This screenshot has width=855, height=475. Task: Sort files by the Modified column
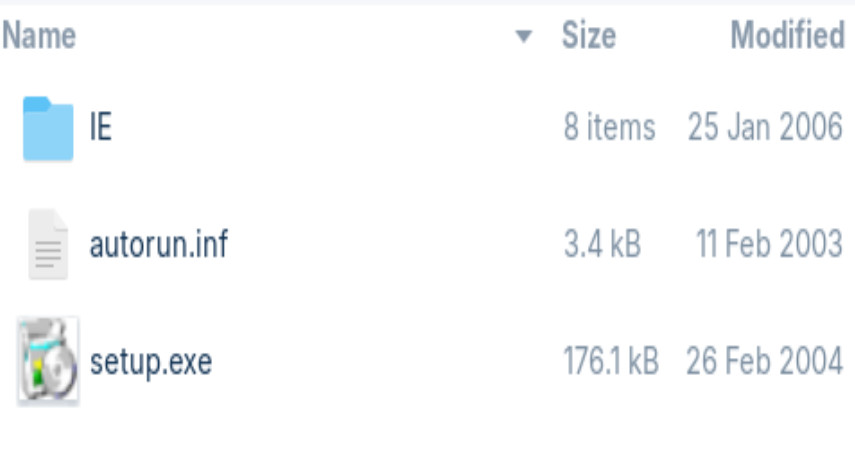[x=787, y=37]
